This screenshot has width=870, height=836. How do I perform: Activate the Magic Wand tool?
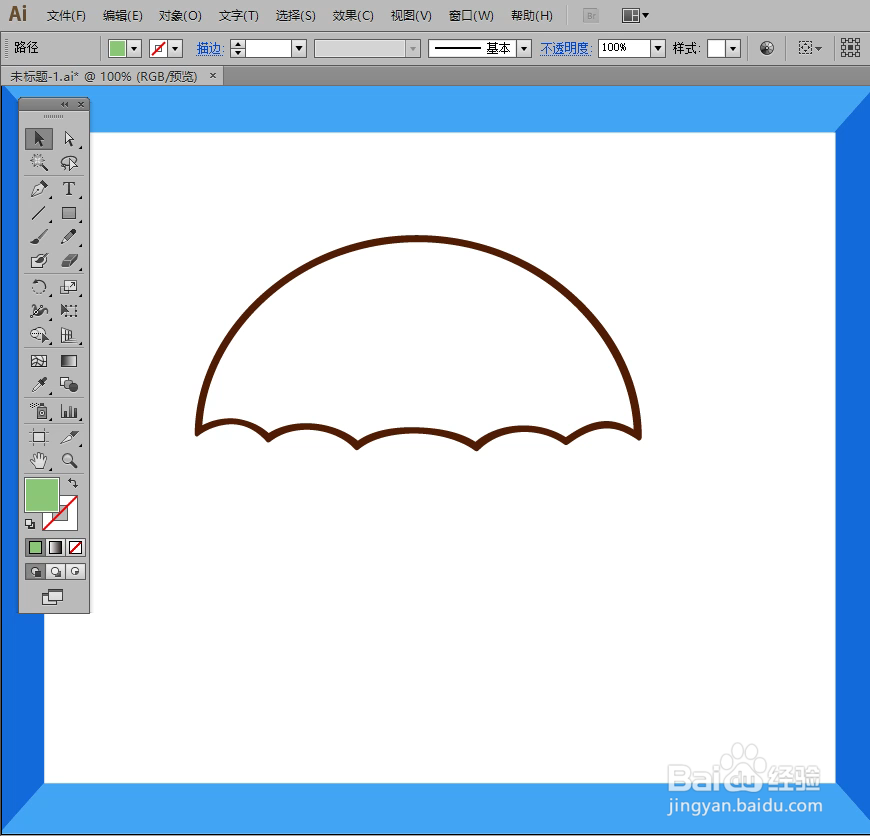pyautogui.click(x=38, y=163)
